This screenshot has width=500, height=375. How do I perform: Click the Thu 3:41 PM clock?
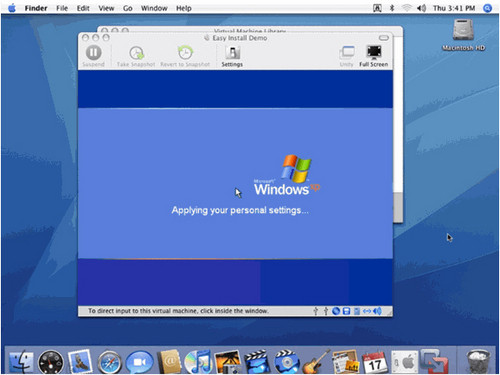tap(454, 8)
